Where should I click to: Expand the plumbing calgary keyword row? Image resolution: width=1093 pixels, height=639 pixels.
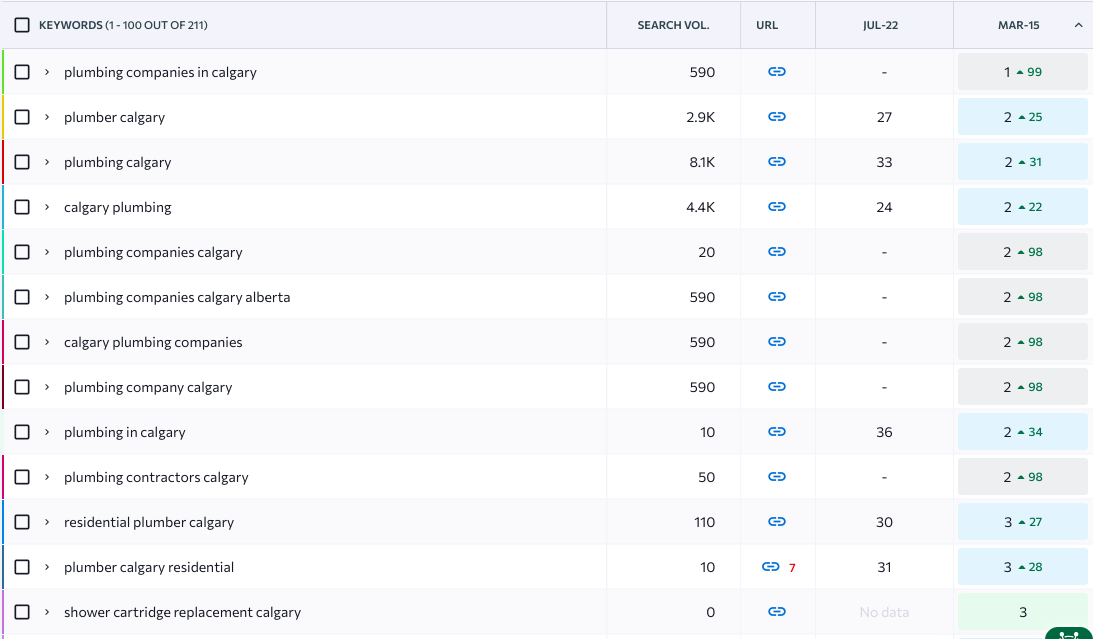point(47,162)
